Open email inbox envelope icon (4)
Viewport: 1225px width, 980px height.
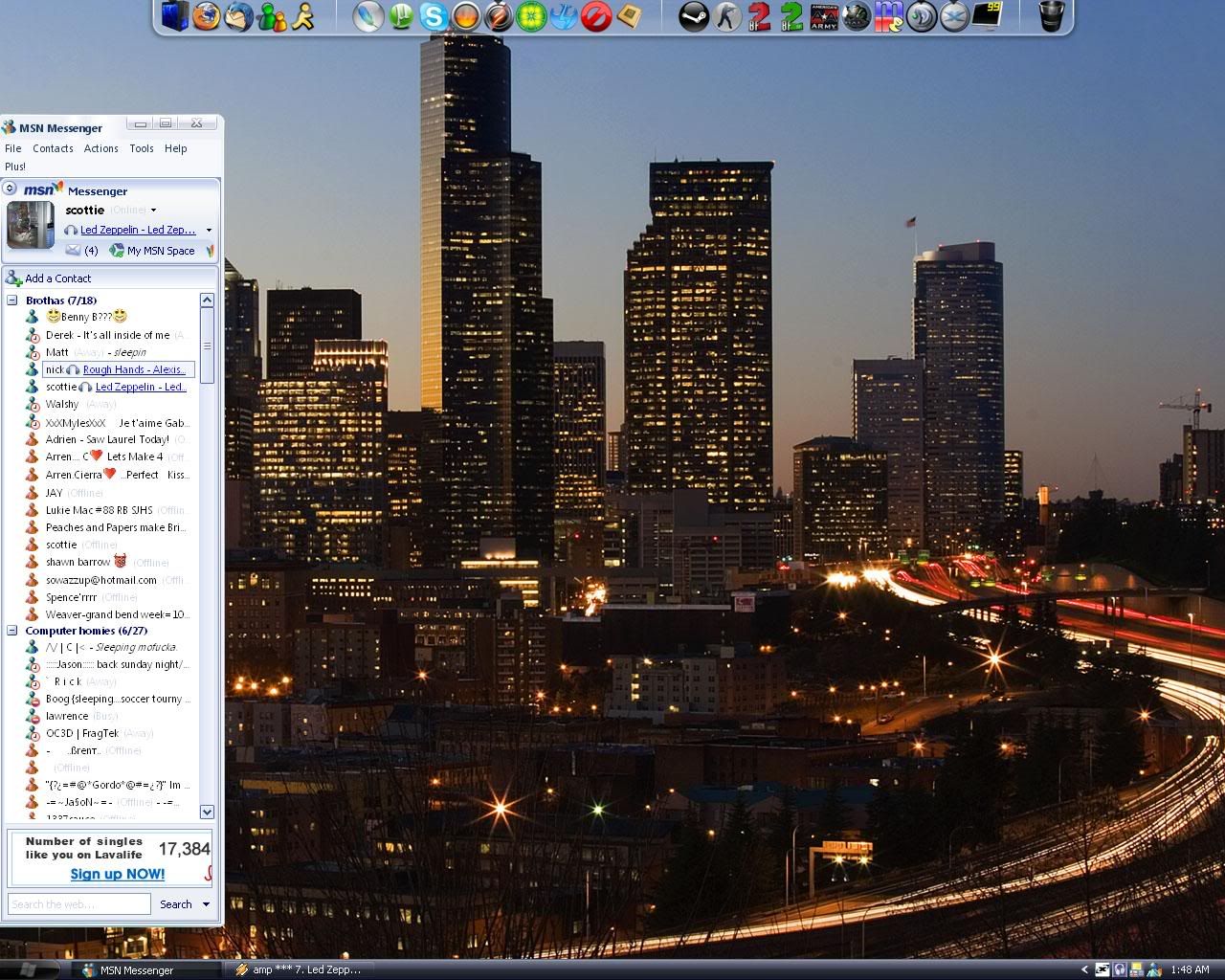(73, 250)
